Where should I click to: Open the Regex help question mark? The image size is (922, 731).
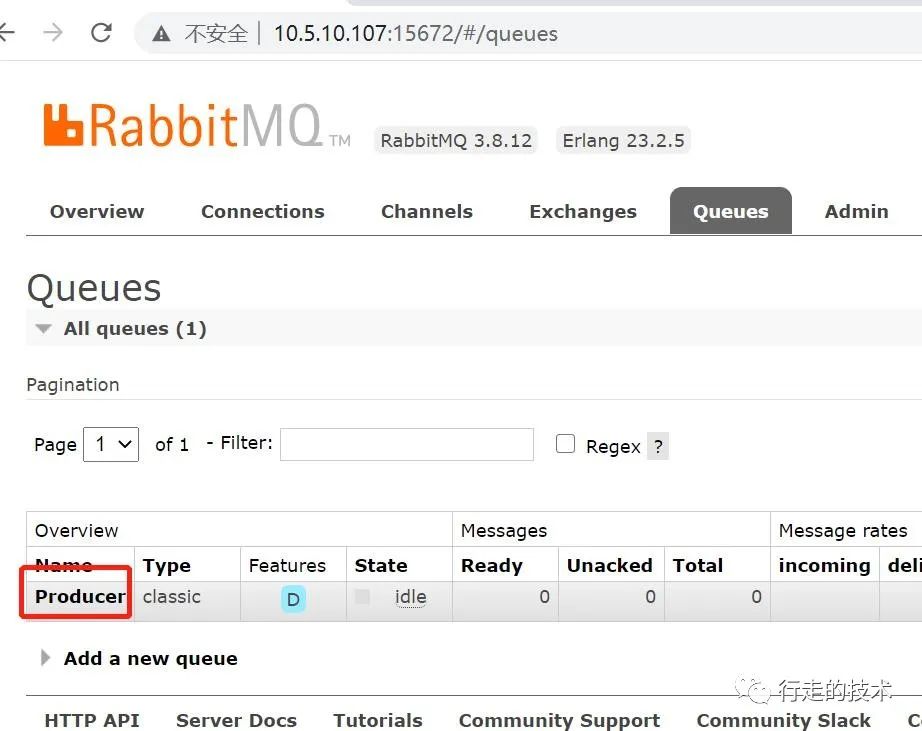point(658,446)
